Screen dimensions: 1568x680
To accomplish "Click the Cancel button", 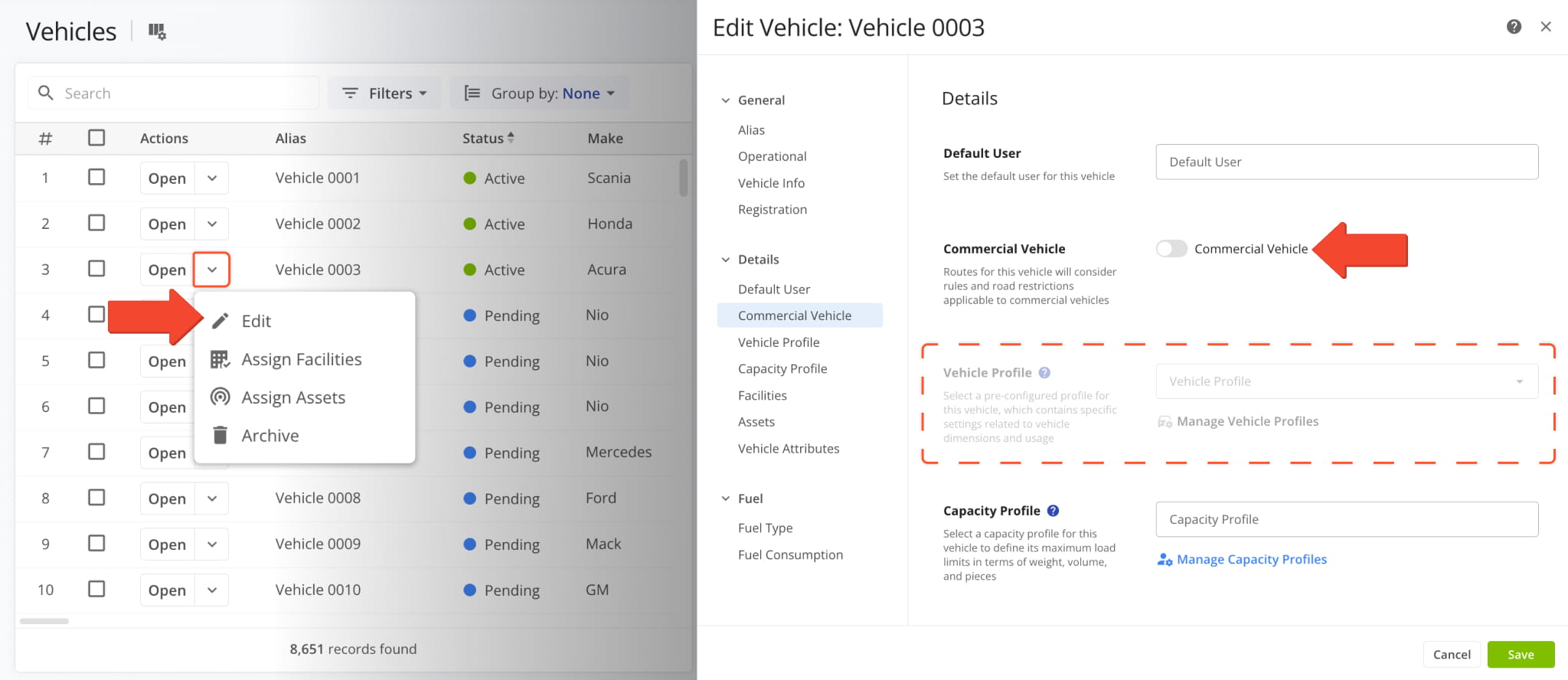I will point(1452,655).
